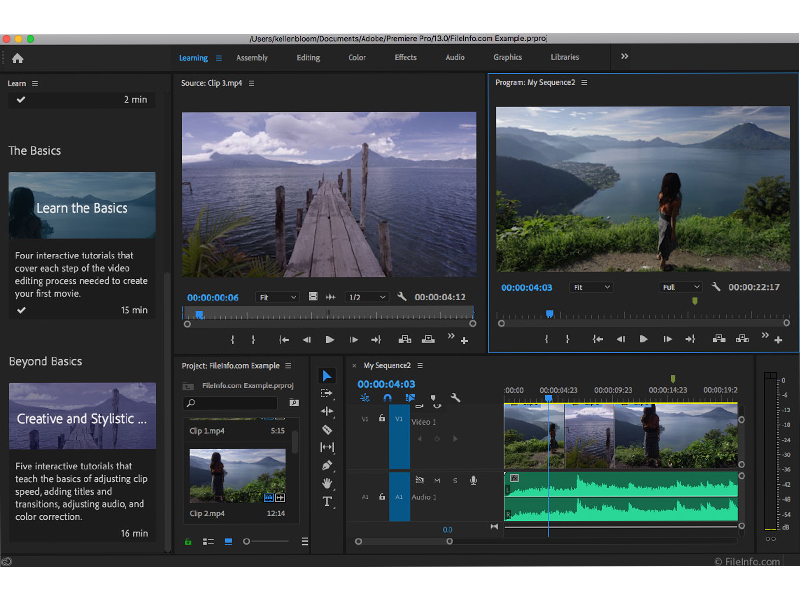
Task: Open Source monitor Fit zoom dropdown
Action: coord(277,297)
